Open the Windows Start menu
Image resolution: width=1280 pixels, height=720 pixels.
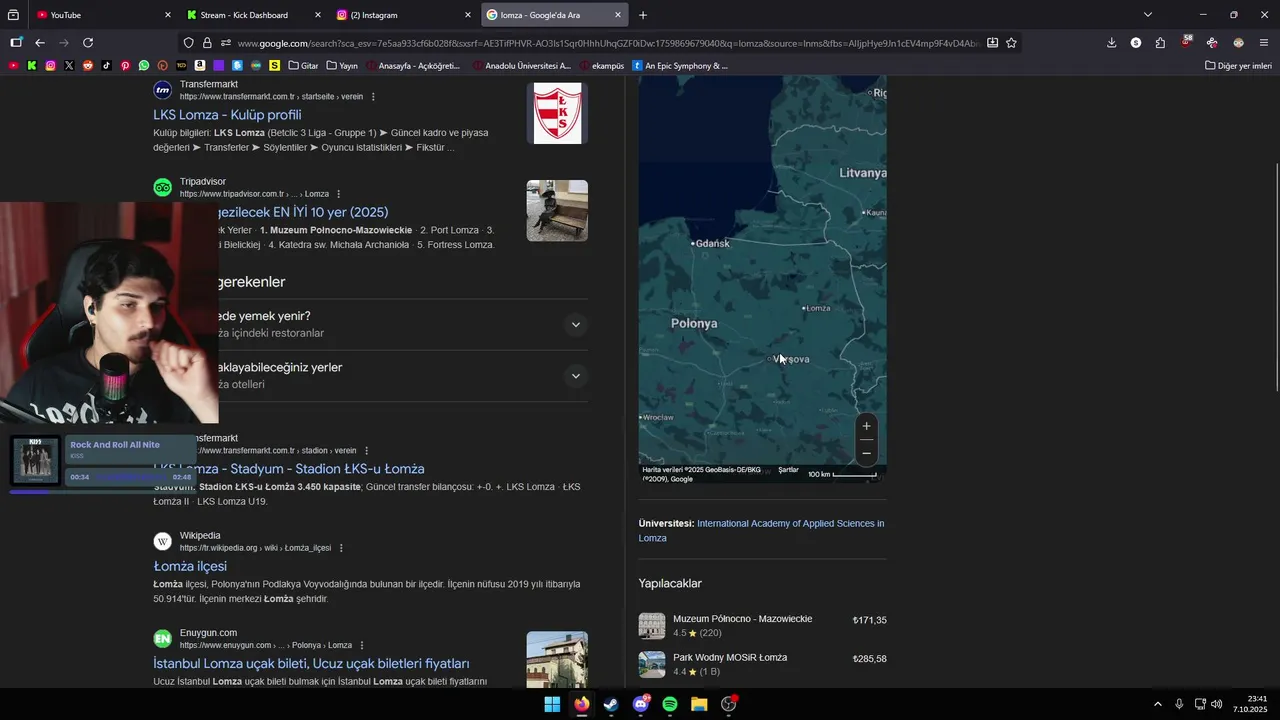[x=552, y=704]
